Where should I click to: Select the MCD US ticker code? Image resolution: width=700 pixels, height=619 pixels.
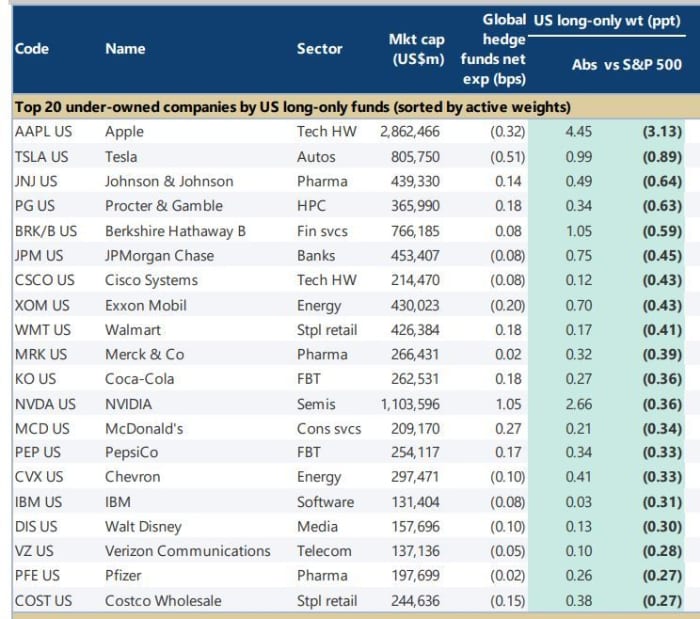click(x=42, y=429)
